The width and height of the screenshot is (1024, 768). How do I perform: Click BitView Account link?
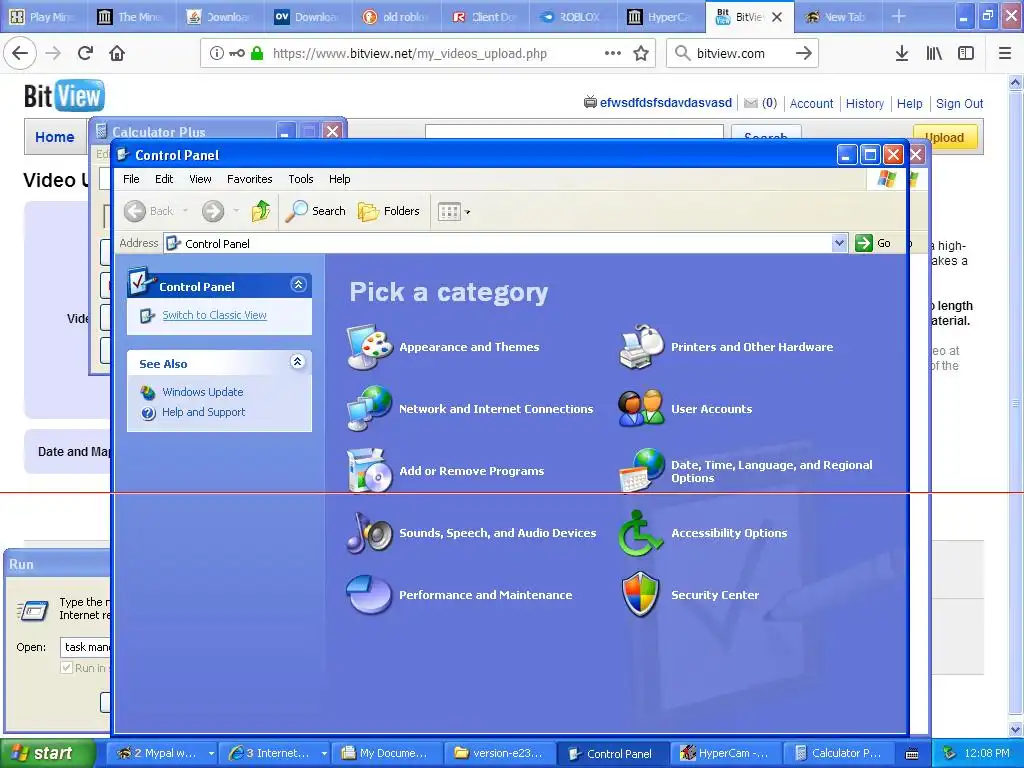coord(811,103)
